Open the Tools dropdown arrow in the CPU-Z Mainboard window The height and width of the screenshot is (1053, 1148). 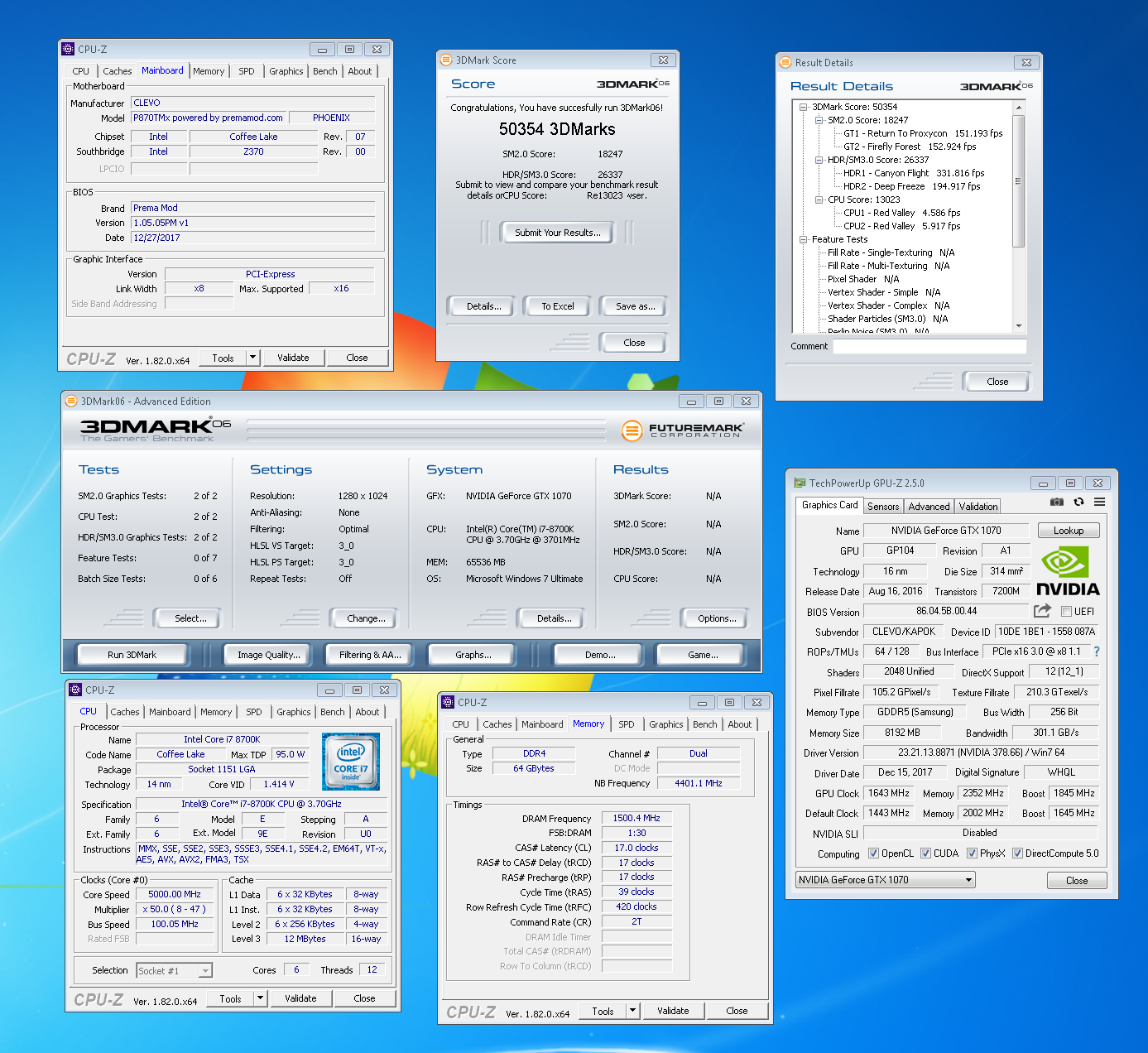click(x=253, y=358)
